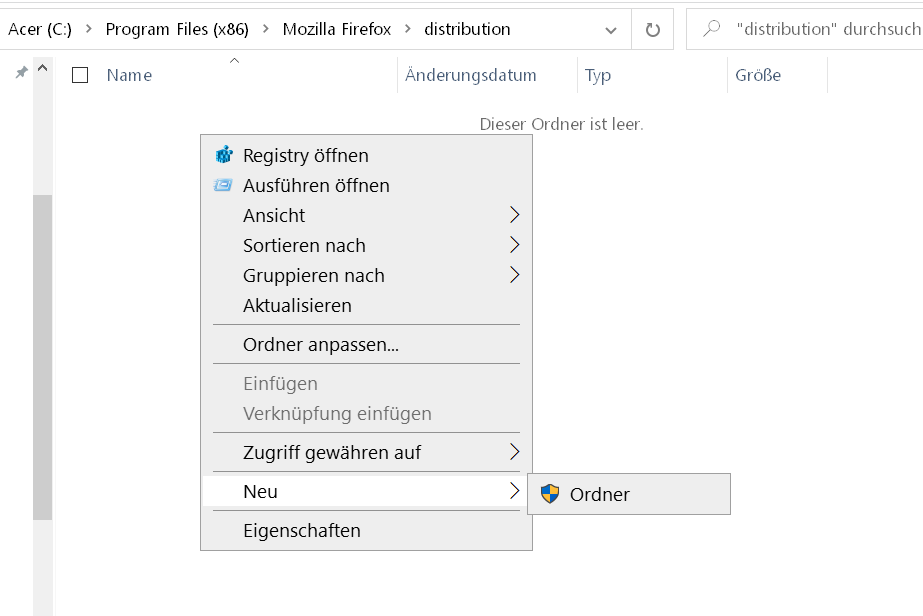The width and height of the screenshot is (923, 616).
Task: Toggle the select-all checkbox by Name
Action: click(x=81, y=75)
